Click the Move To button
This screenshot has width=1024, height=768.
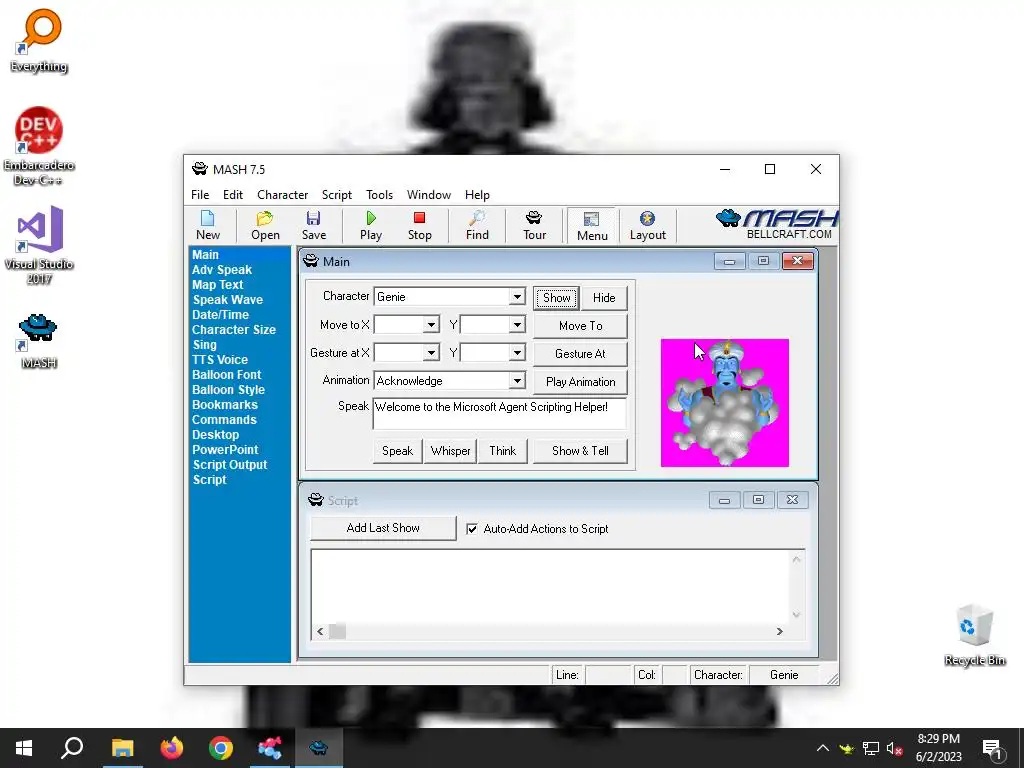tap(580, 326)
